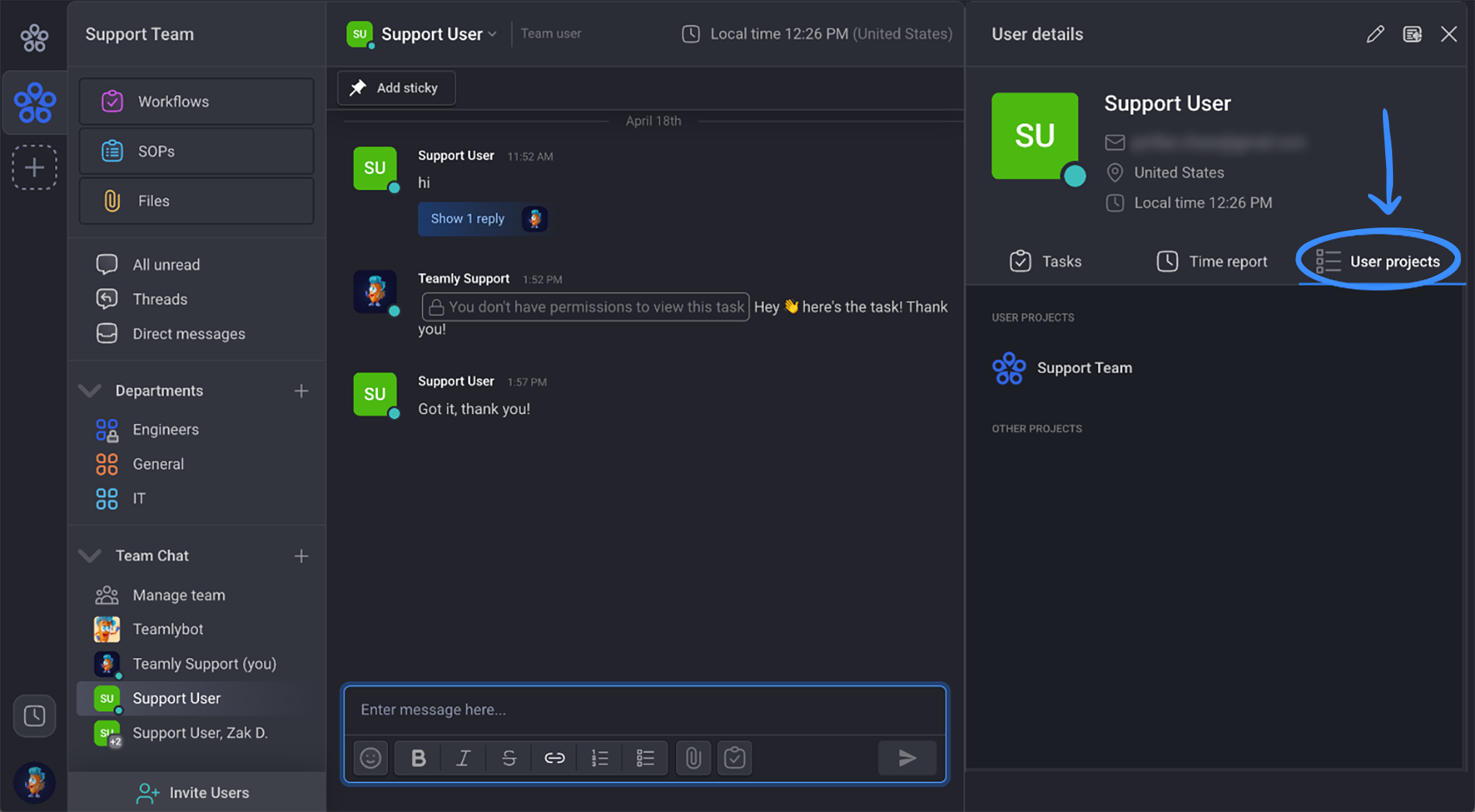Send the message
This screenshot has width=1475, height=812.
(907, 758)
